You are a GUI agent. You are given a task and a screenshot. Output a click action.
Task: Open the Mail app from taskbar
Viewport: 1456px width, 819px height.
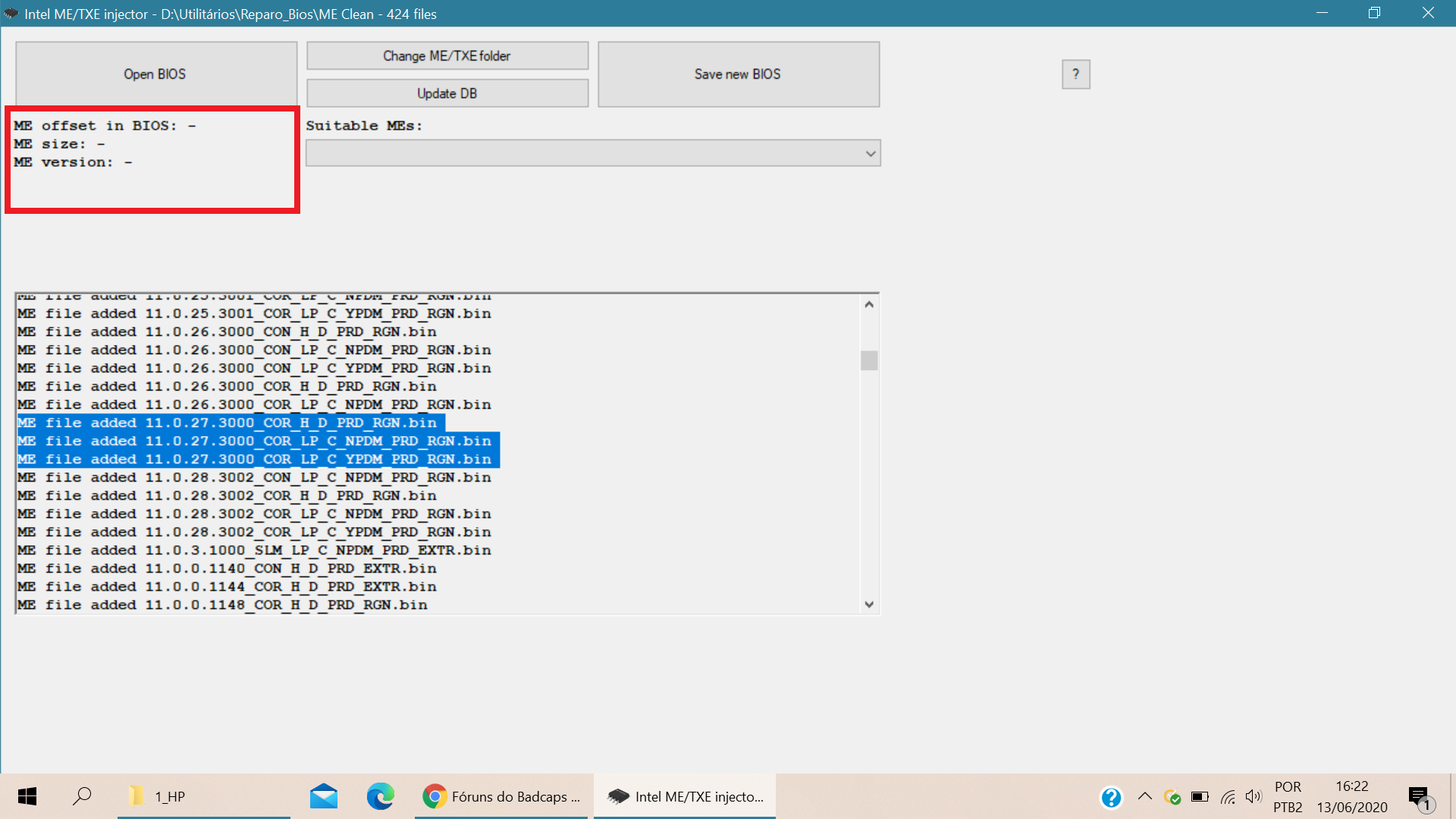point(324,796)
